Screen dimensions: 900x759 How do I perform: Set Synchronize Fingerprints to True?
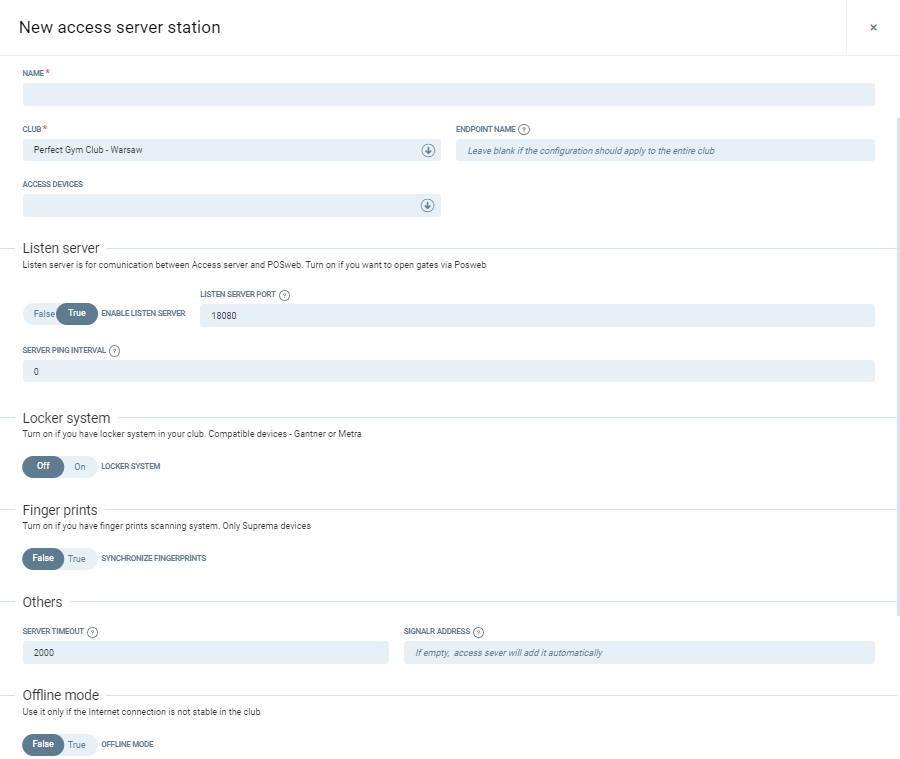(x=77, y=559)
